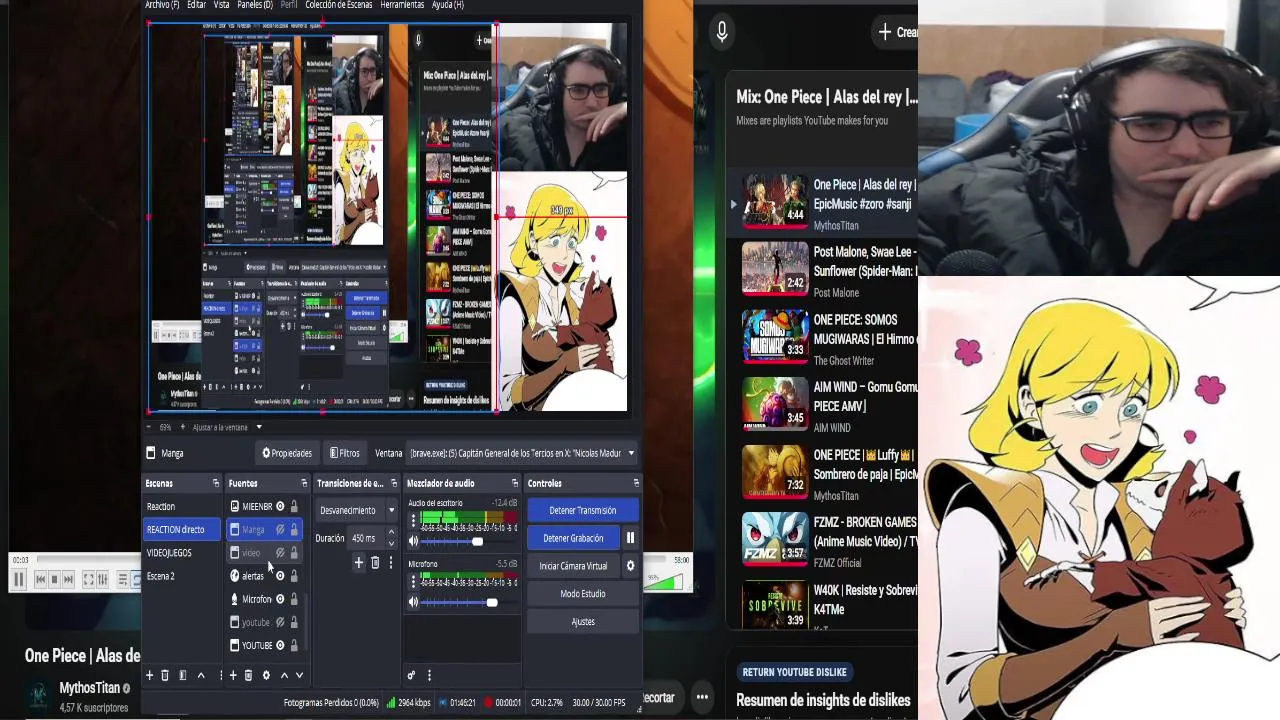Pop out the Controles dock panel

(636, 483)
